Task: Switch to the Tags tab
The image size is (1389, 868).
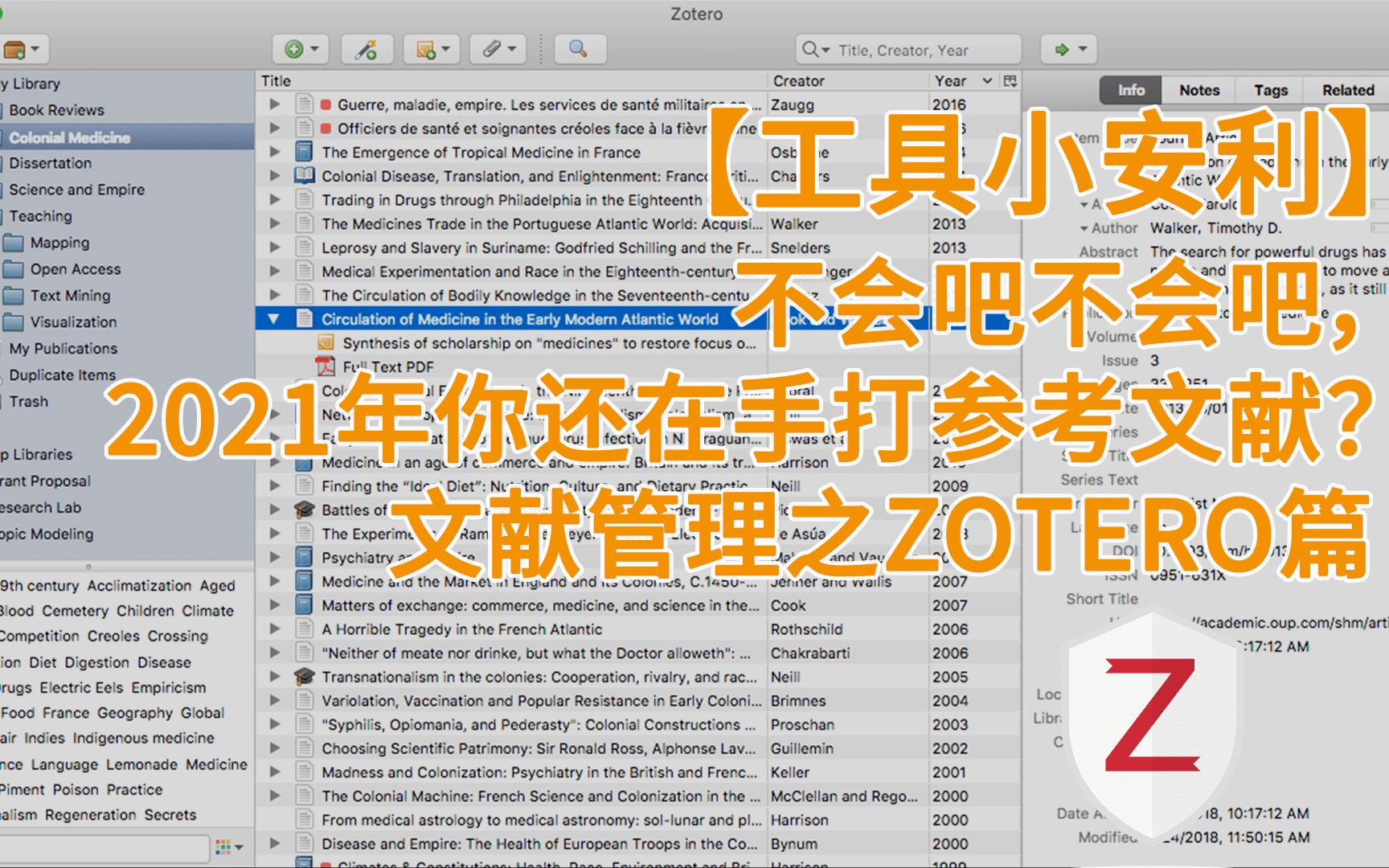Action: tap(1271, 90)
